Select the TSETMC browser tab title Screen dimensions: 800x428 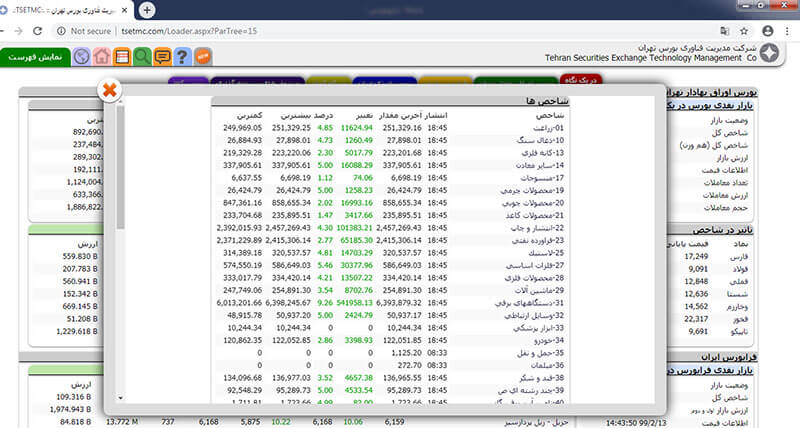coord(64,10)
